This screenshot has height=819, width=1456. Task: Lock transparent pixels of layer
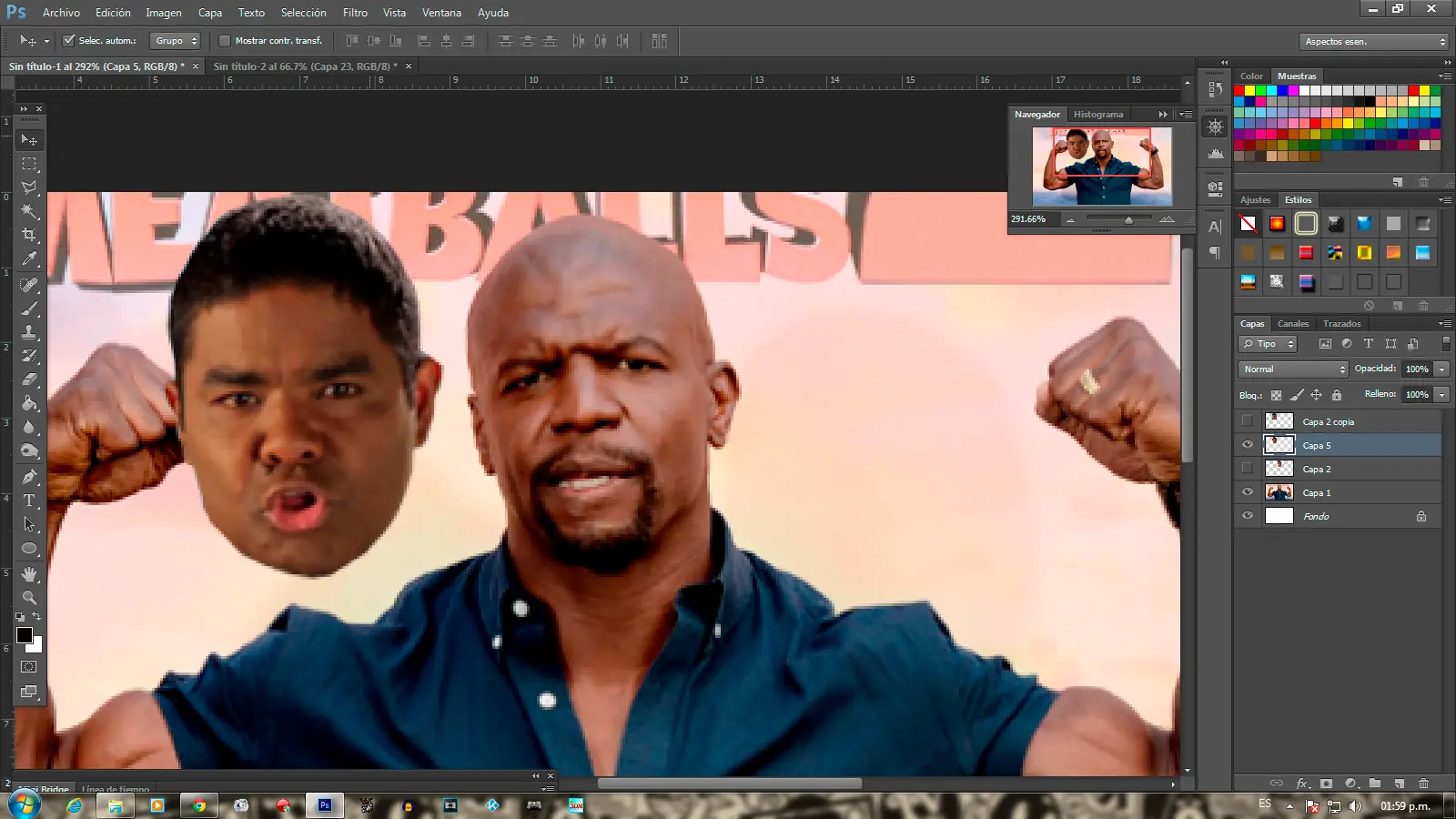1276,395
